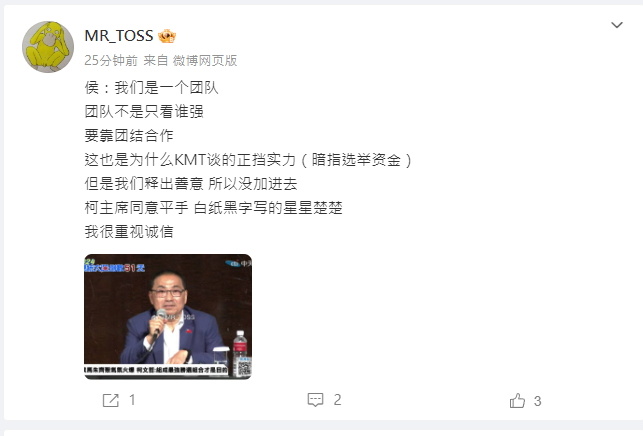Image resolution: width=643 pixels, height=436 pixels.
Task: Click the 微博网页版 source link
Action: click(205, 61)
